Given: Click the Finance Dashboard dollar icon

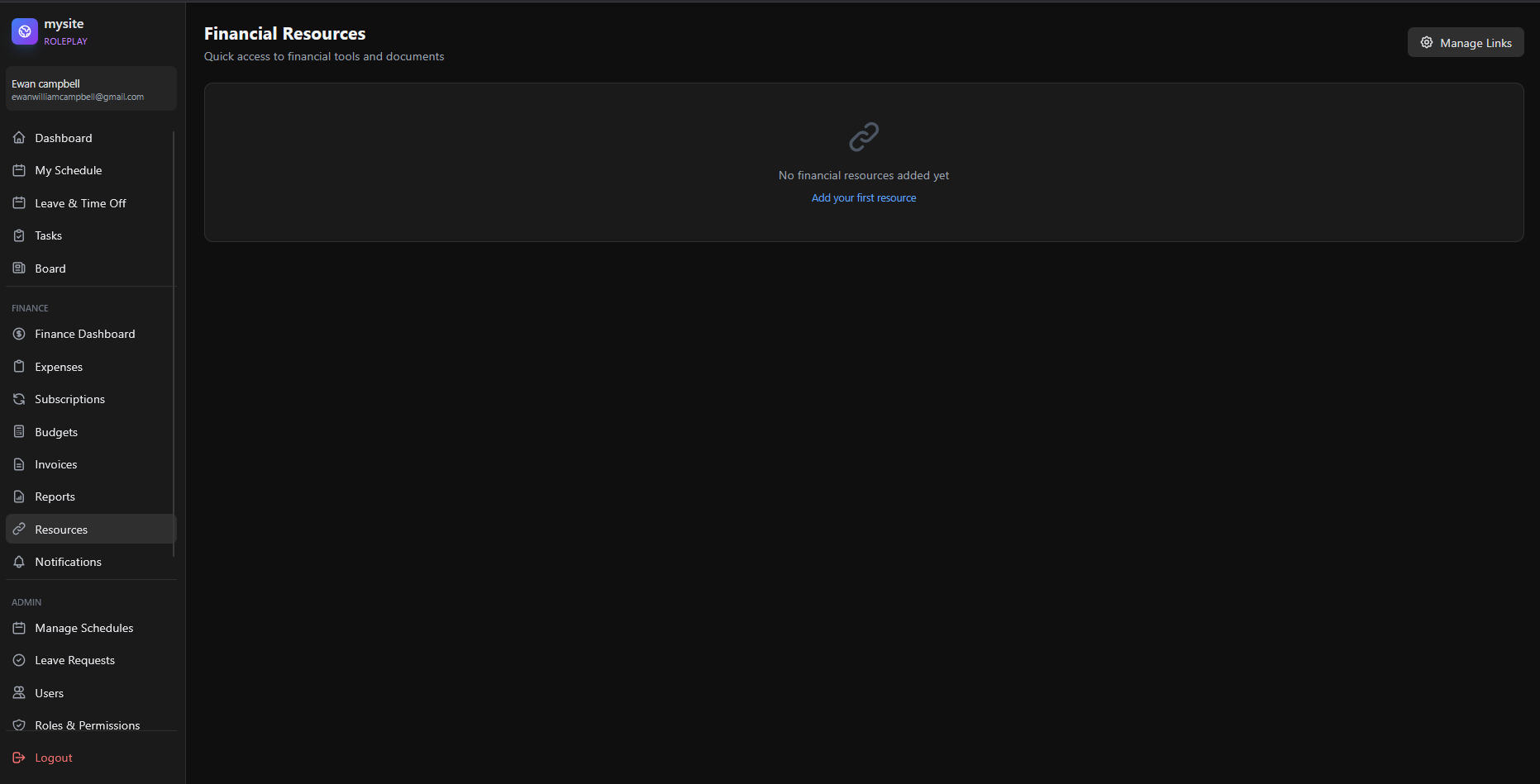Looking at the screenshot, I should pyautogui.click(x=19, y=334).
